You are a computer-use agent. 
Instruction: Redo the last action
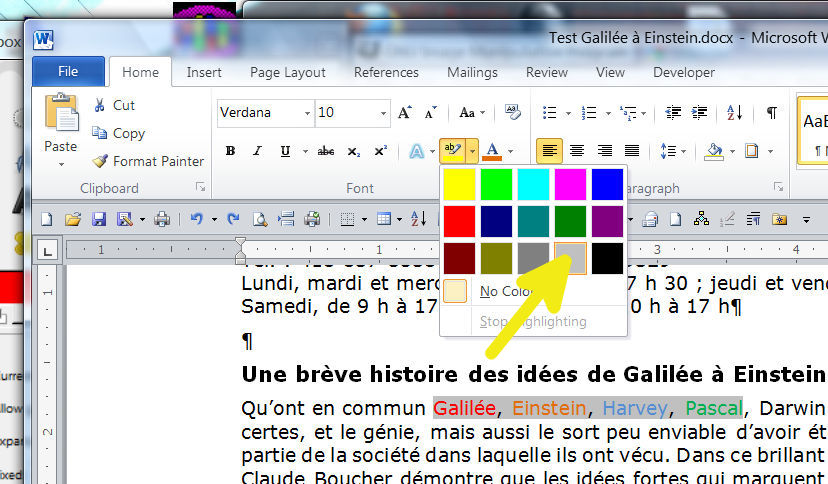tap(233, 219)
